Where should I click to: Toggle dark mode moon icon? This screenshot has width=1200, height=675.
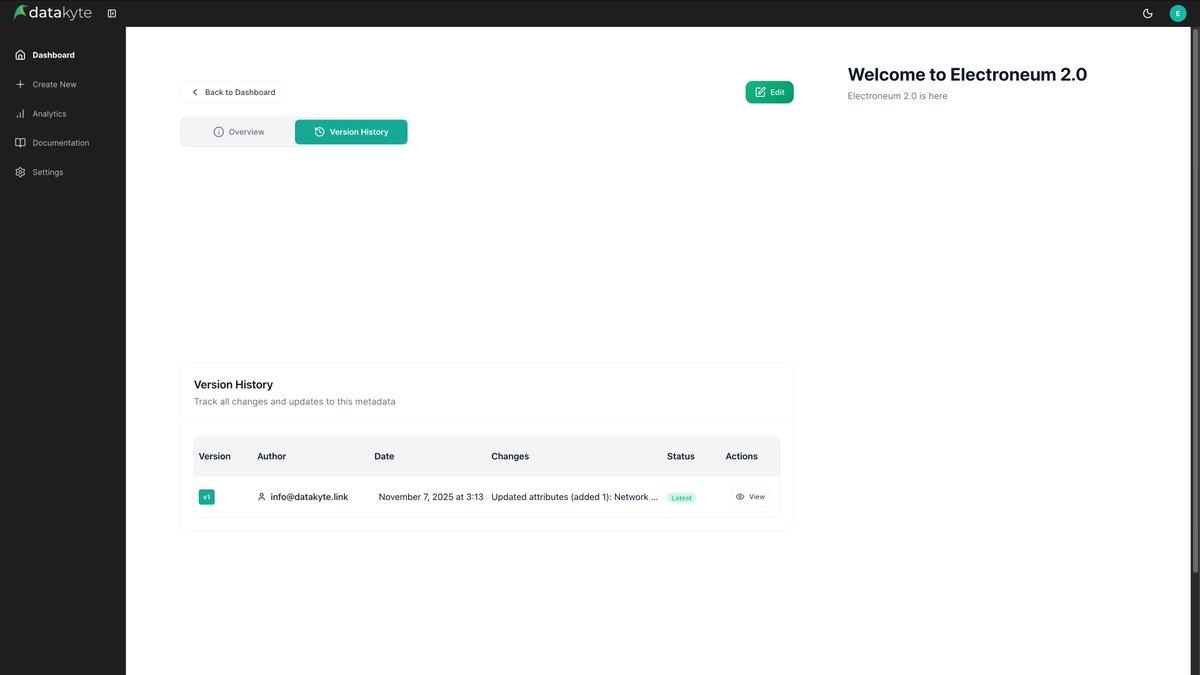point(1148,13)
